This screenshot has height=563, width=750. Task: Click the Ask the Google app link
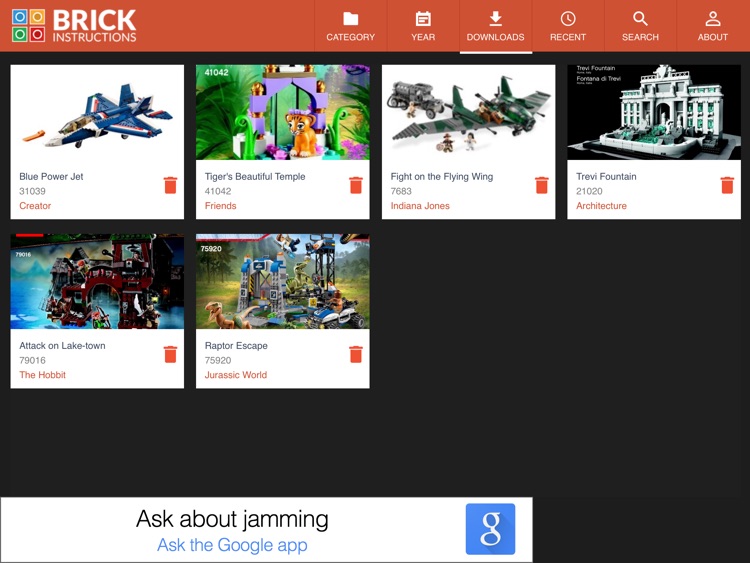click(232, 545)
